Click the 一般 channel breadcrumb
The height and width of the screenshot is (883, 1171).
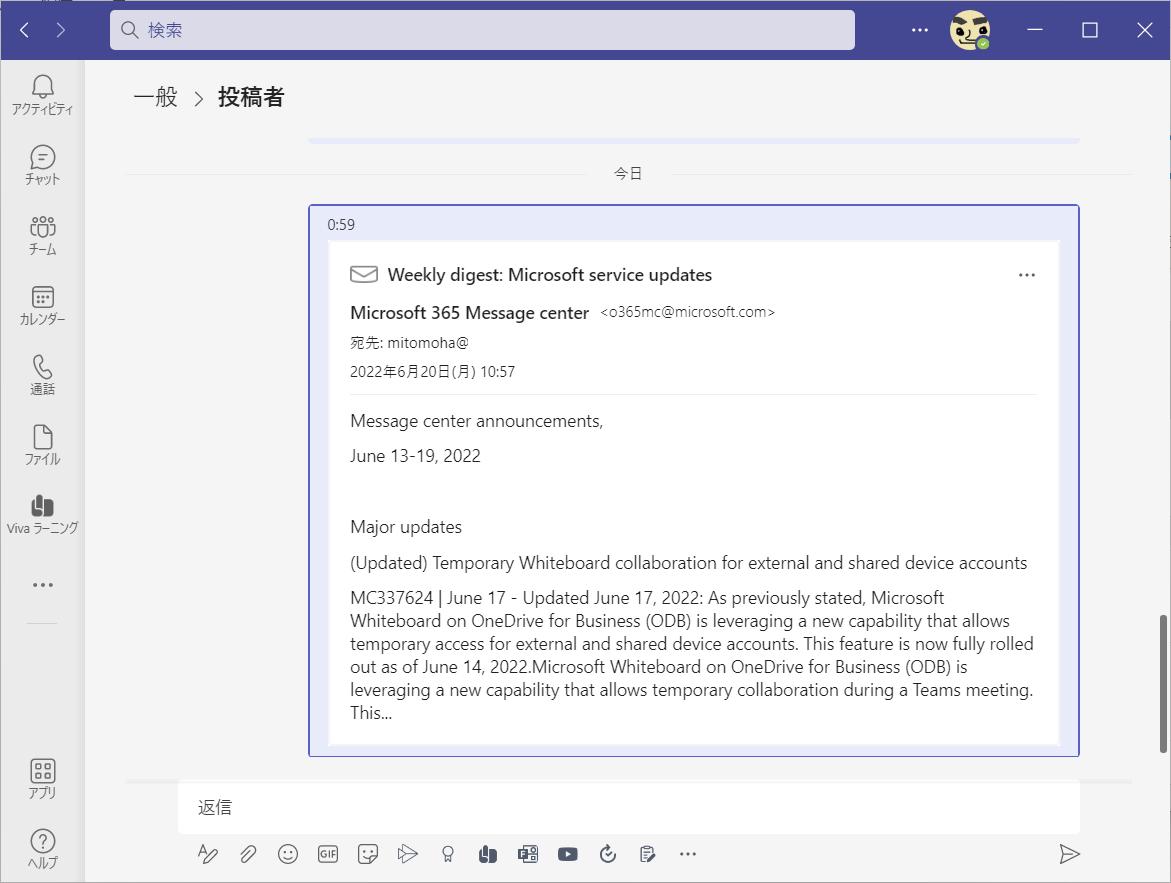point(155,97)
